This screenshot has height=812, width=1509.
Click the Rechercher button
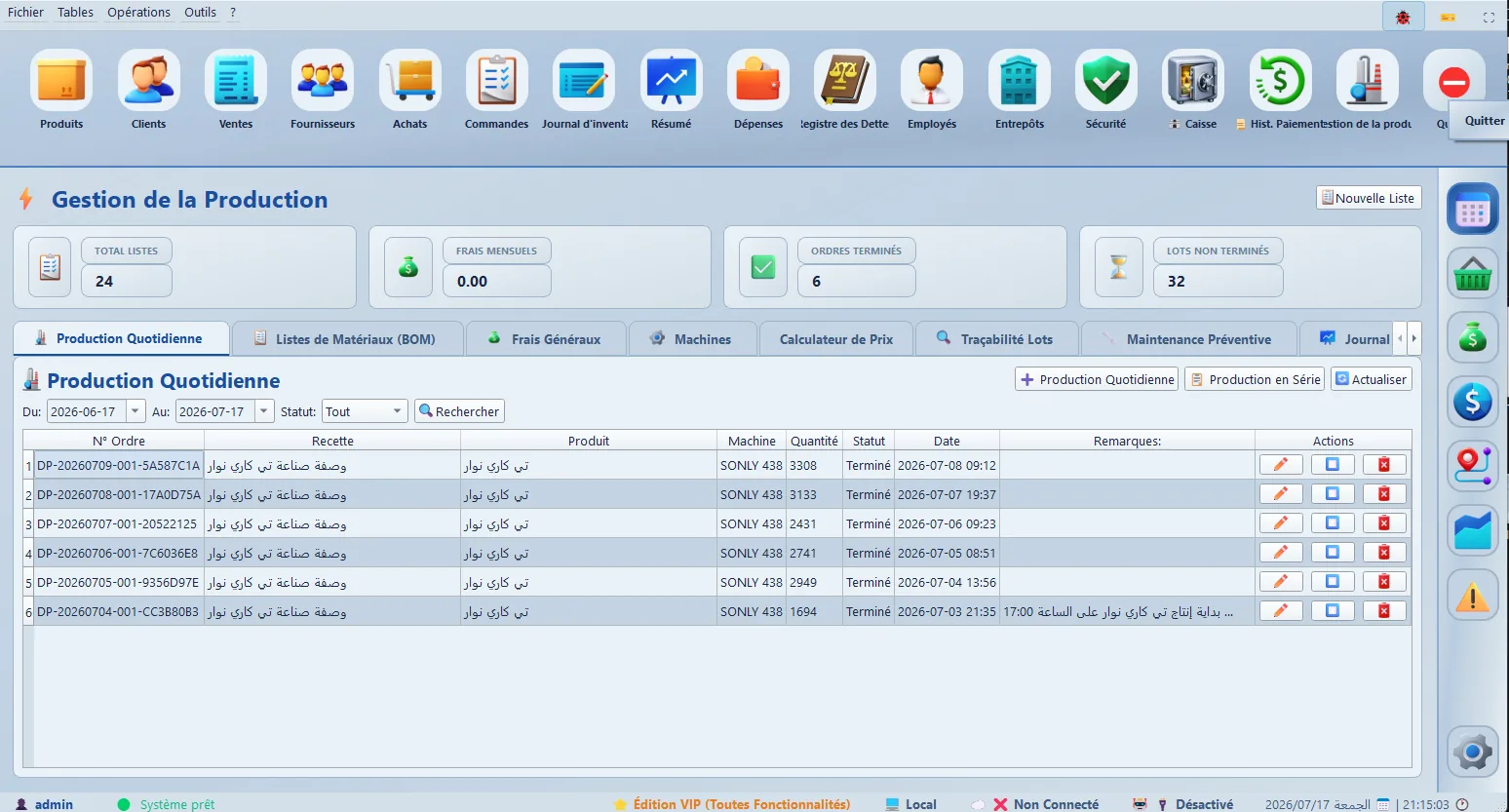(459, 411)
